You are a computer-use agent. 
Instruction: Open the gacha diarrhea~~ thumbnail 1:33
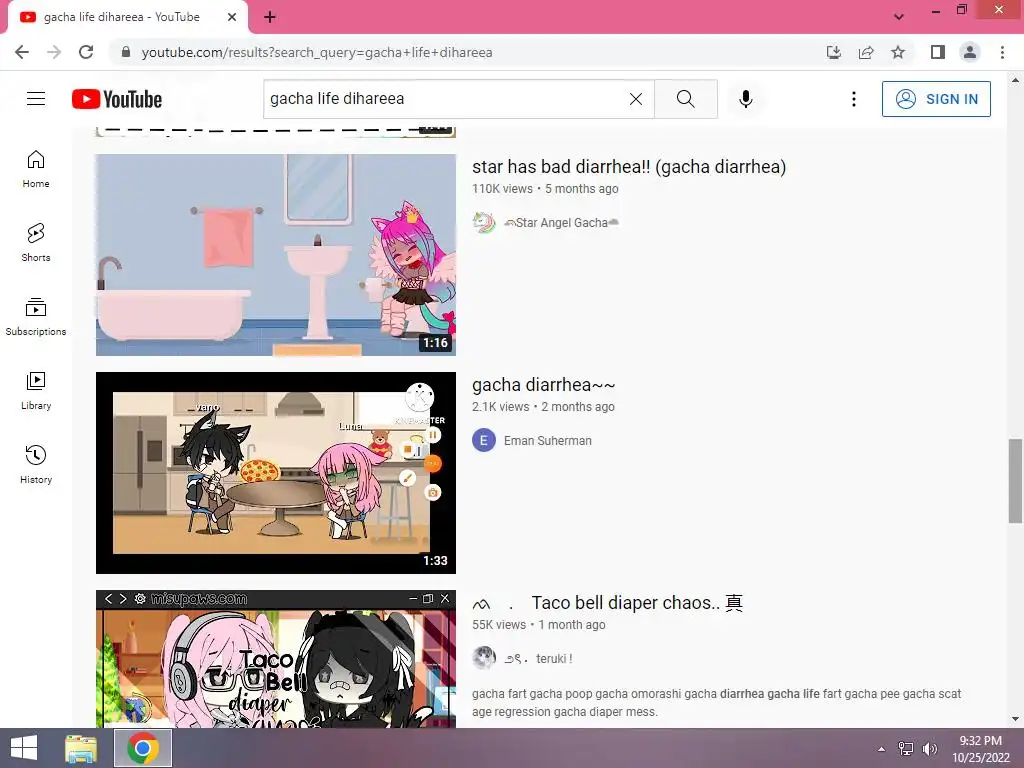(x=276, y=473)
